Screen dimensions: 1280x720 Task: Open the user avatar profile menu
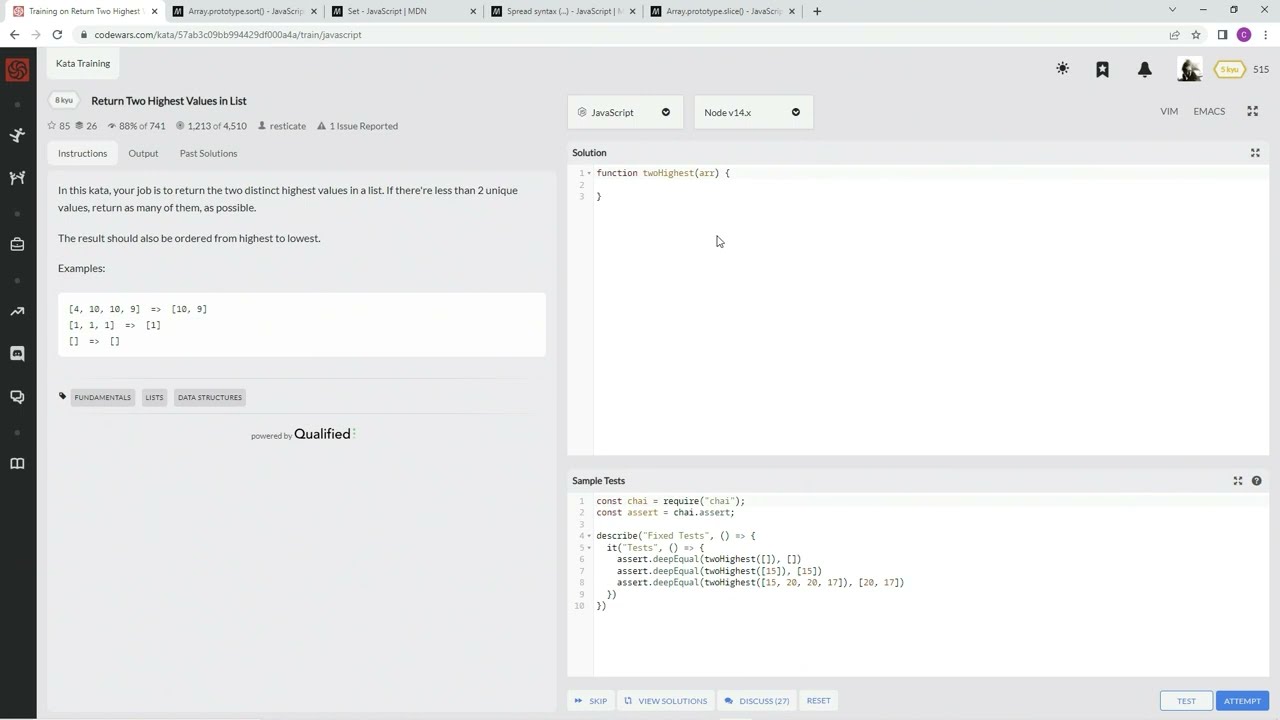click(x=1189, y=69)
